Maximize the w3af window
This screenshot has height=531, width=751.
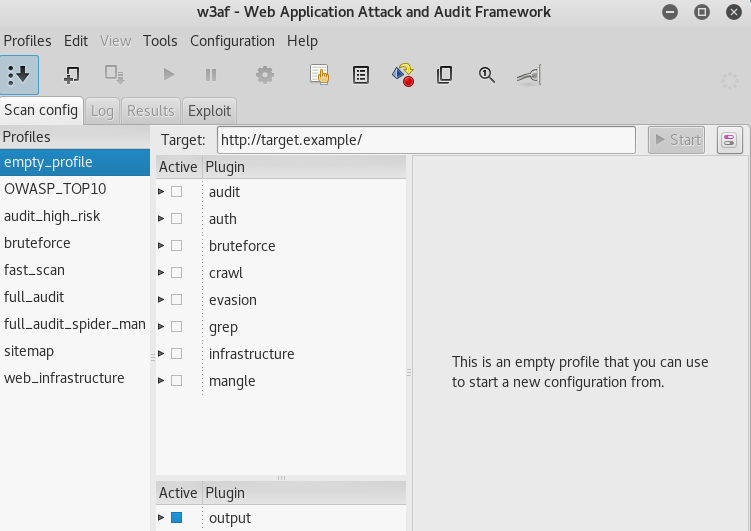(x=702, y=12)
